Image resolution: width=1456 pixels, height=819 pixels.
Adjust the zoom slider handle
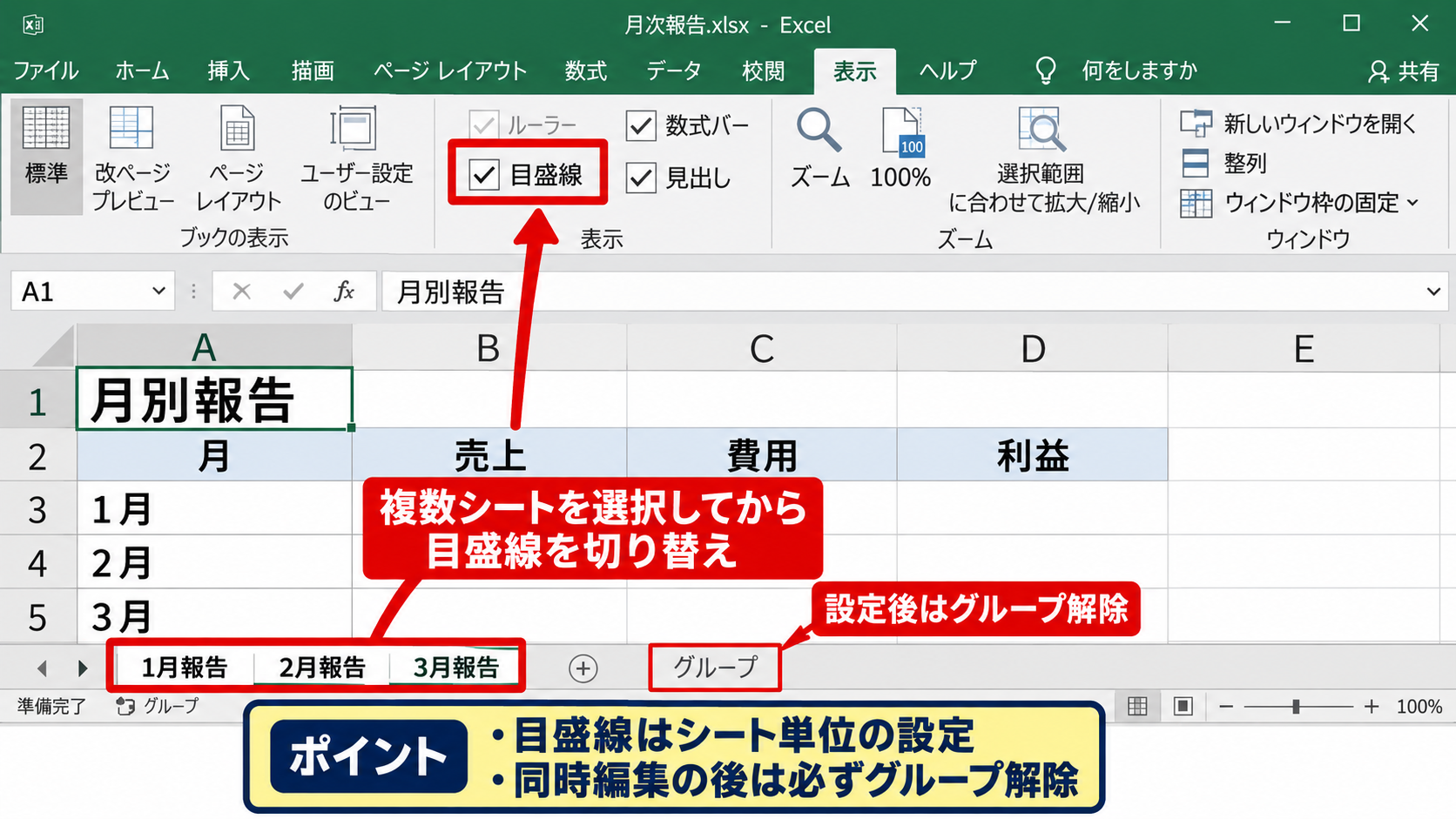pyautogui.click(x=1296, y=707)
